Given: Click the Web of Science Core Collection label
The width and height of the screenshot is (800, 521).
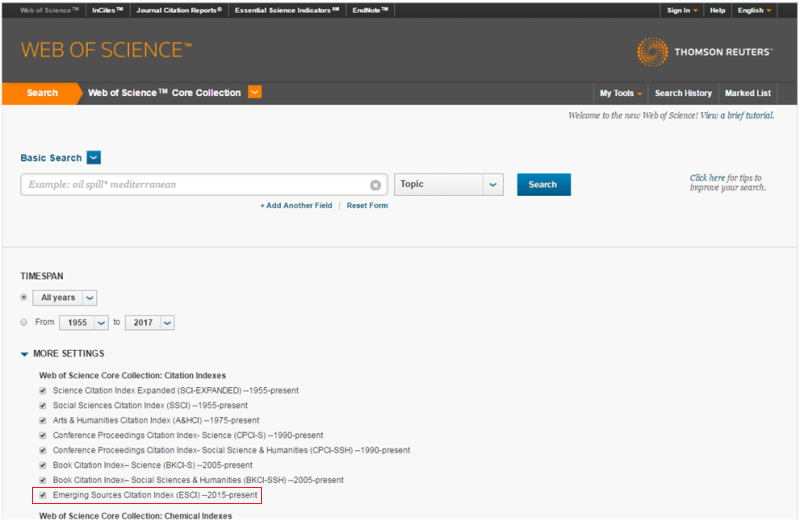Looking at the screenshot, I should [x=164, y=93].
